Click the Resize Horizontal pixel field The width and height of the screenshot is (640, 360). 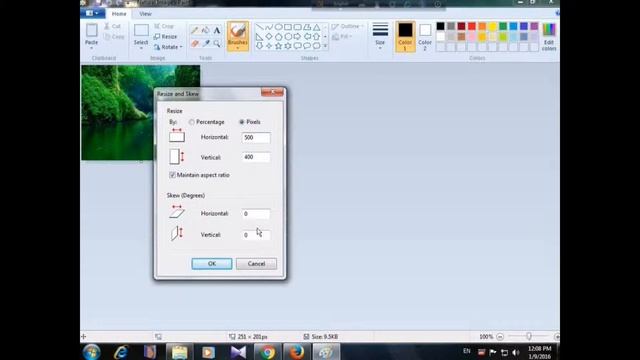[x=256, y=138]
